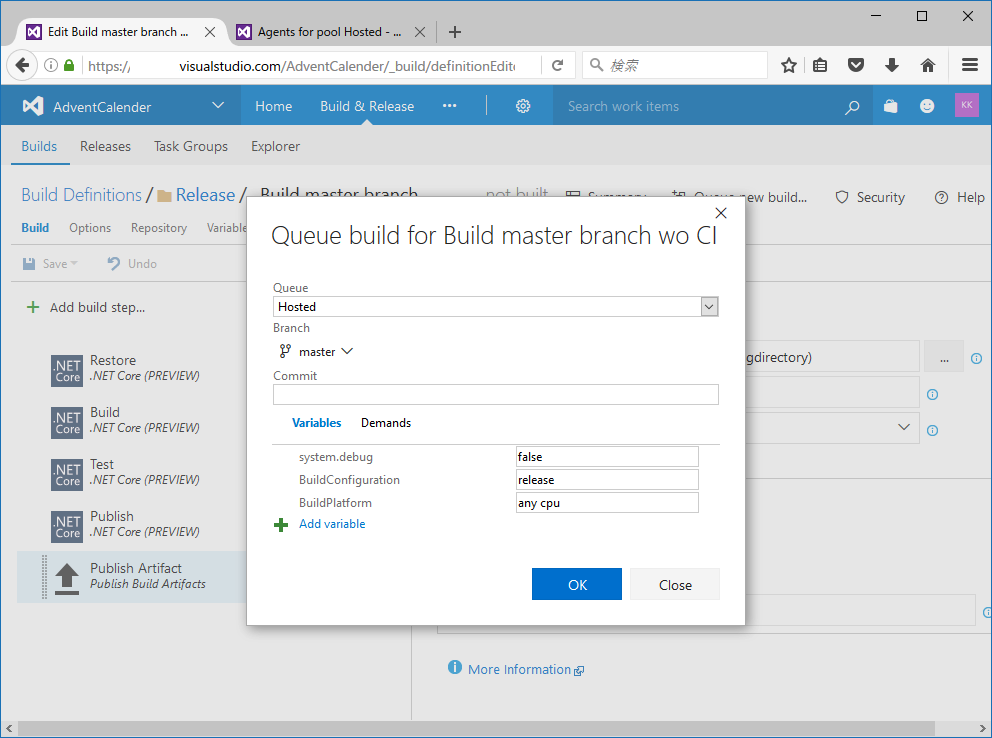The image size is (992, 738).
Task: Switch to the Variables tab in dialog
Action: click(x=316, y=422)
